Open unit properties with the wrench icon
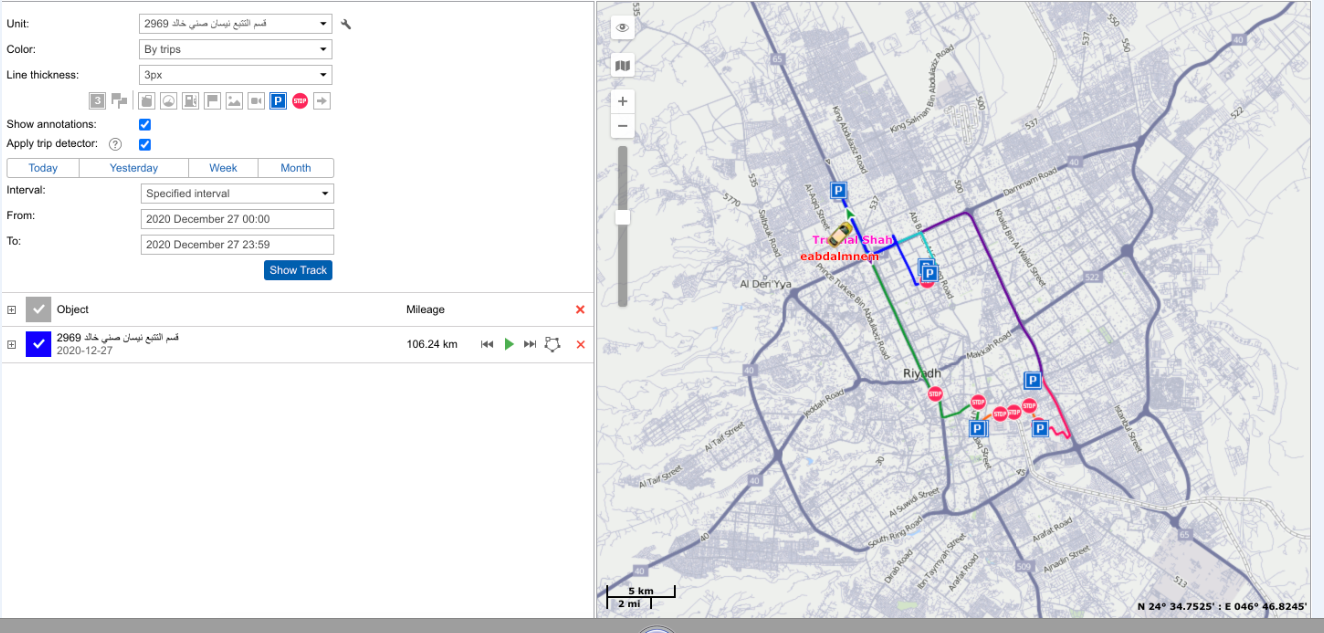This screenshot has width=1324, height=633. click(346, 24)
